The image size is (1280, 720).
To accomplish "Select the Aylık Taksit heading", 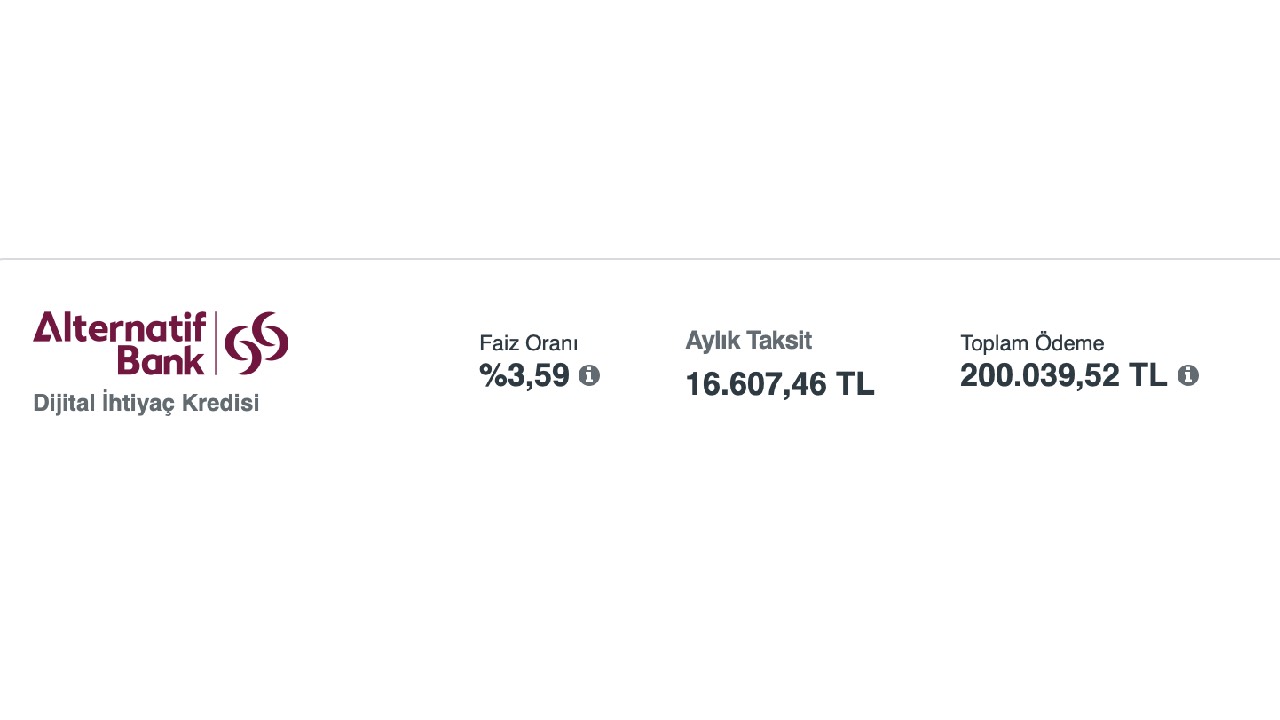I will coord(748,341).
